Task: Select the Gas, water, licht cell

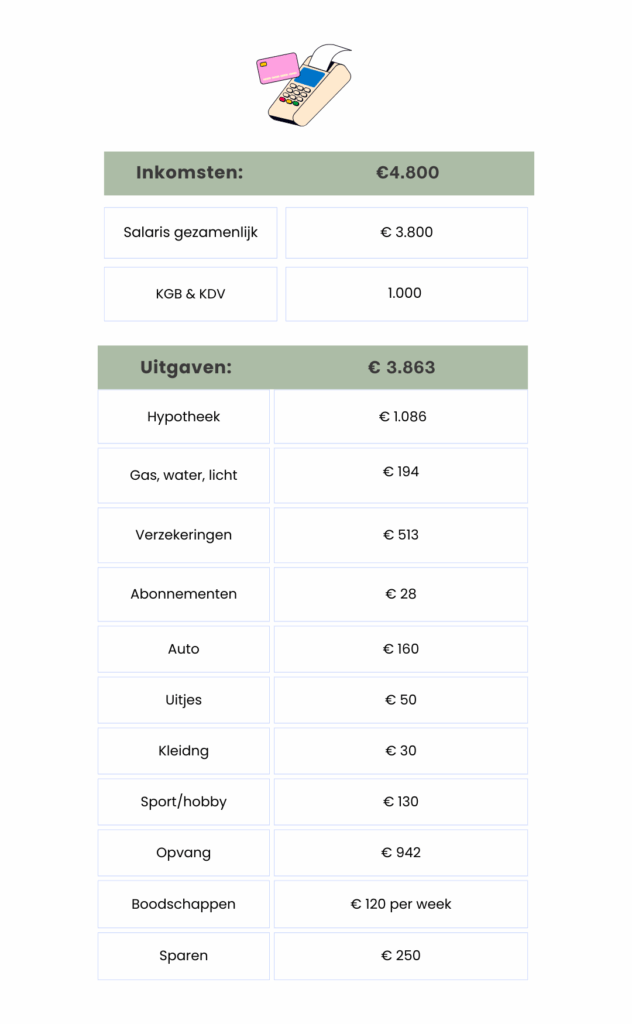Action: tap(184, 475)
